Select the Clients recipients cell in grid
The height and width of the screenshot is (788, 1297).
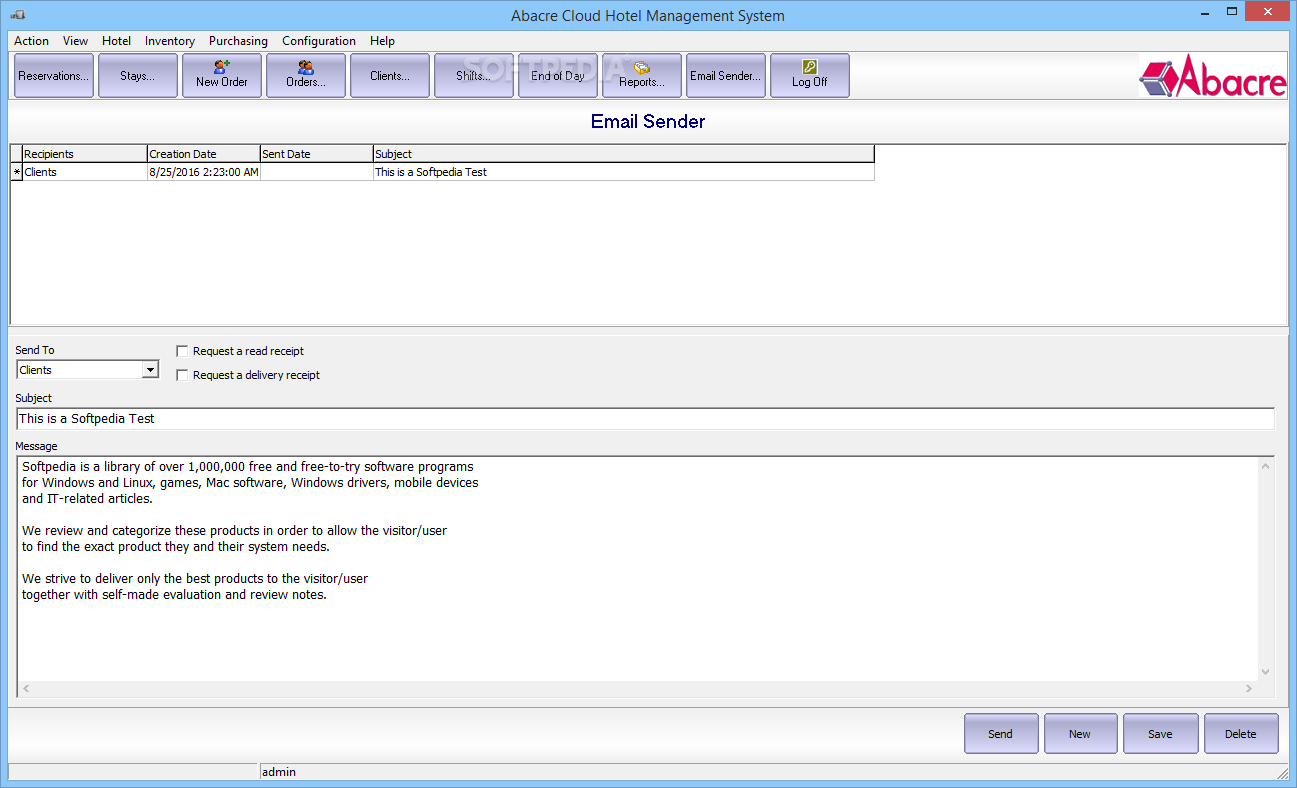(x=84, y=172)
